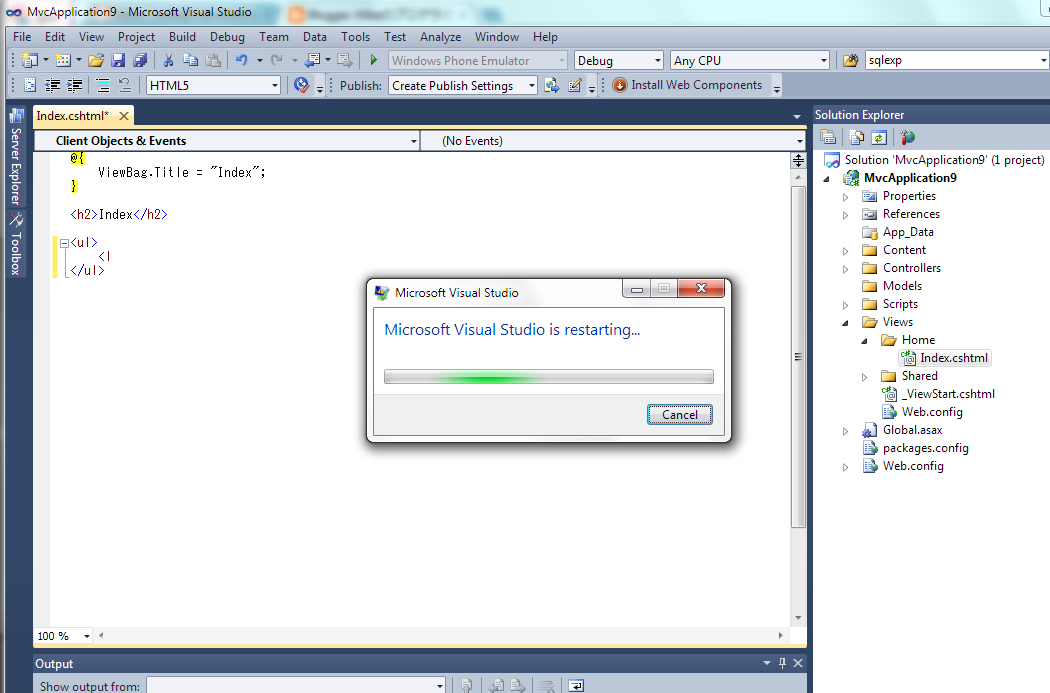This screenshot has height=693, width=1050.
Task: Cut selection with the scissors icon
Action: [169, 60]
